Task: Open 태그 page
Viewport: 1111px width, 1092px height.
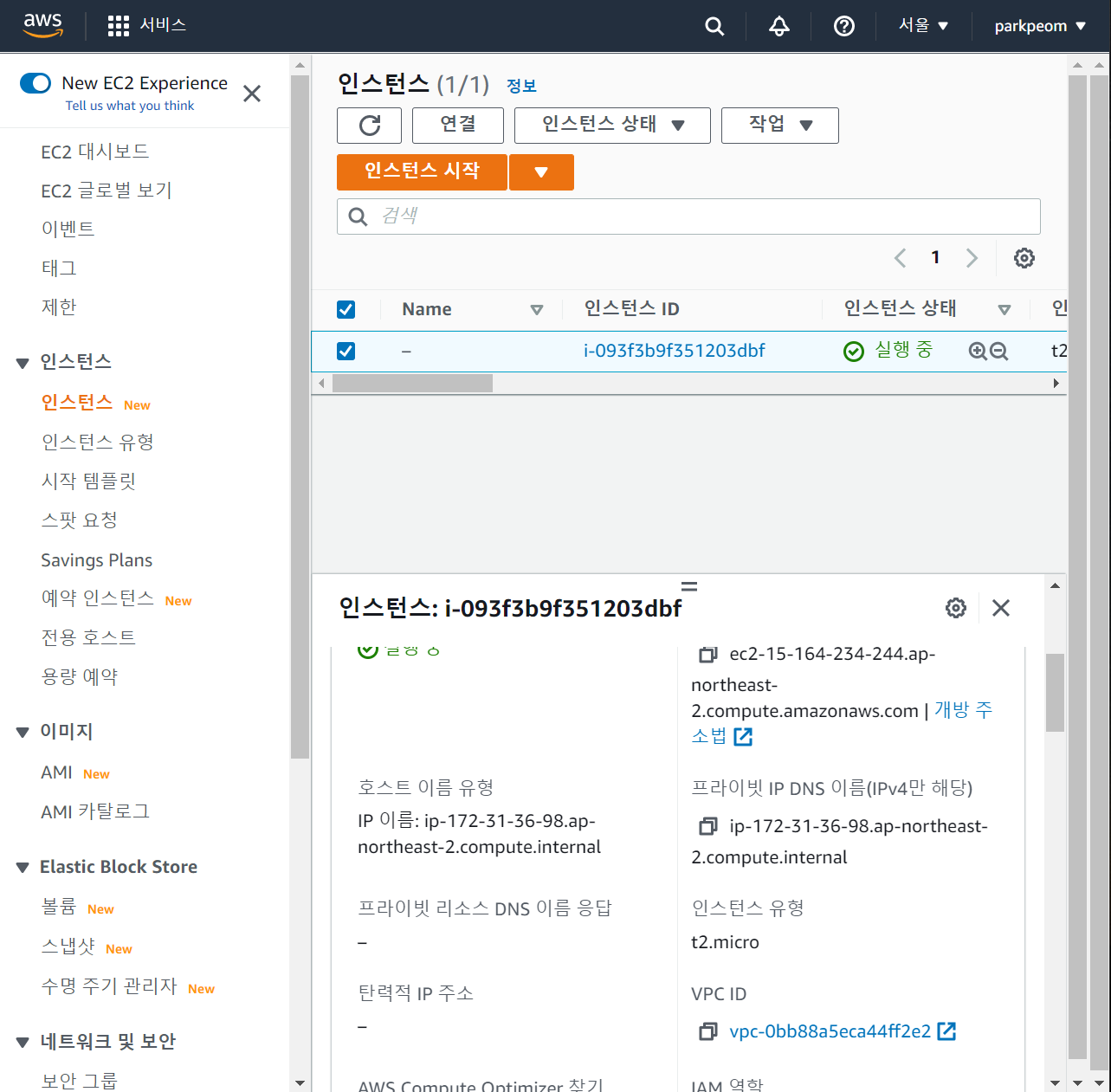Action: click(x=59, y=268)
